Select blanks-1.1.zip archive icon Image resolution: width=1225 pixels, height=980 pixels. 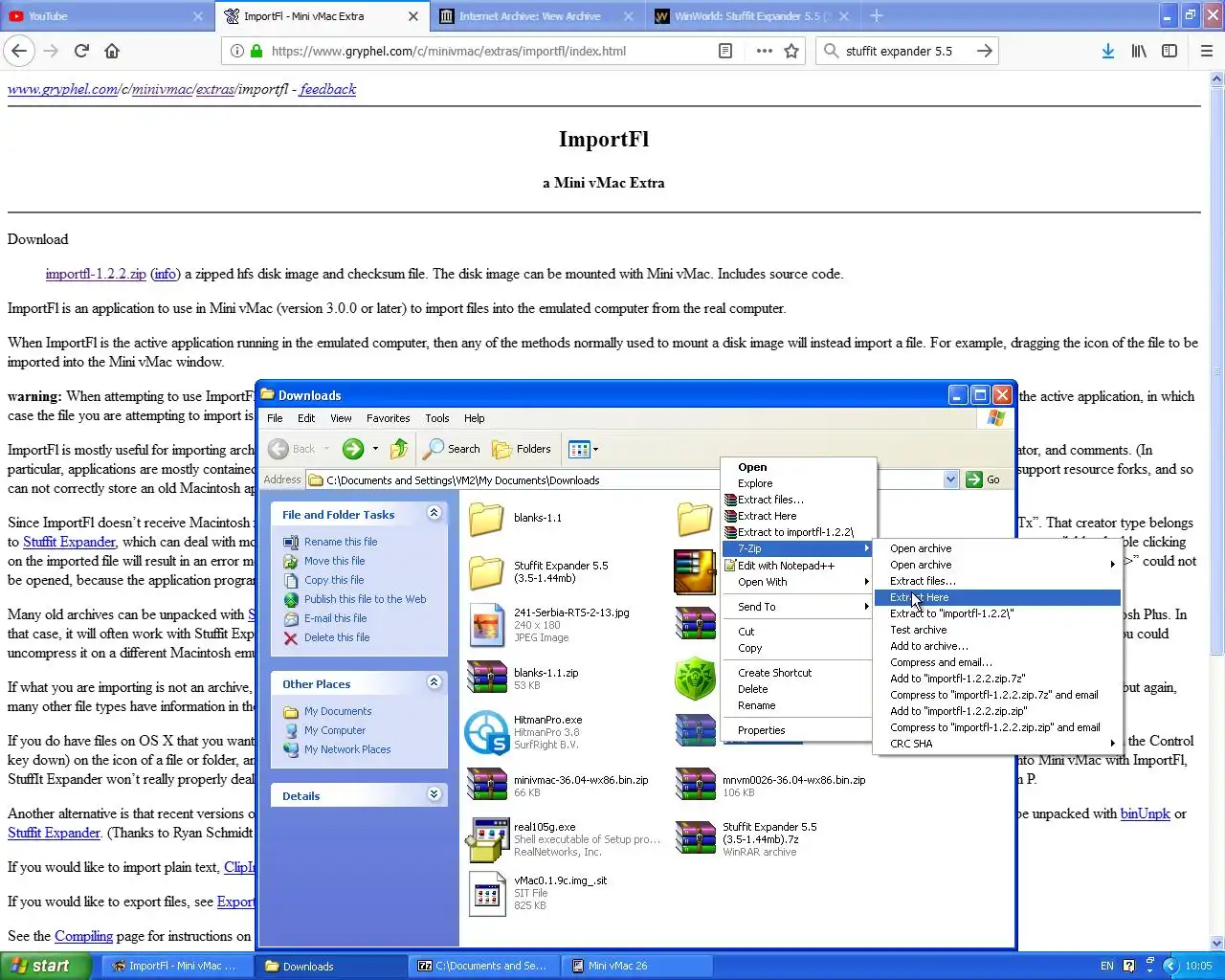486,679
